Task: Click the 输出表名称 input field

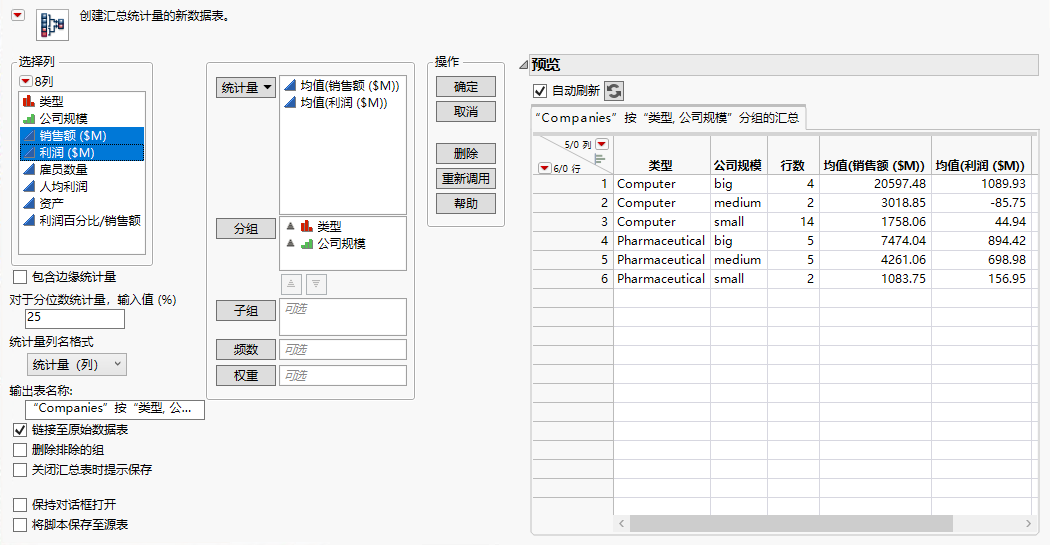Action: [x=115, y=409]
